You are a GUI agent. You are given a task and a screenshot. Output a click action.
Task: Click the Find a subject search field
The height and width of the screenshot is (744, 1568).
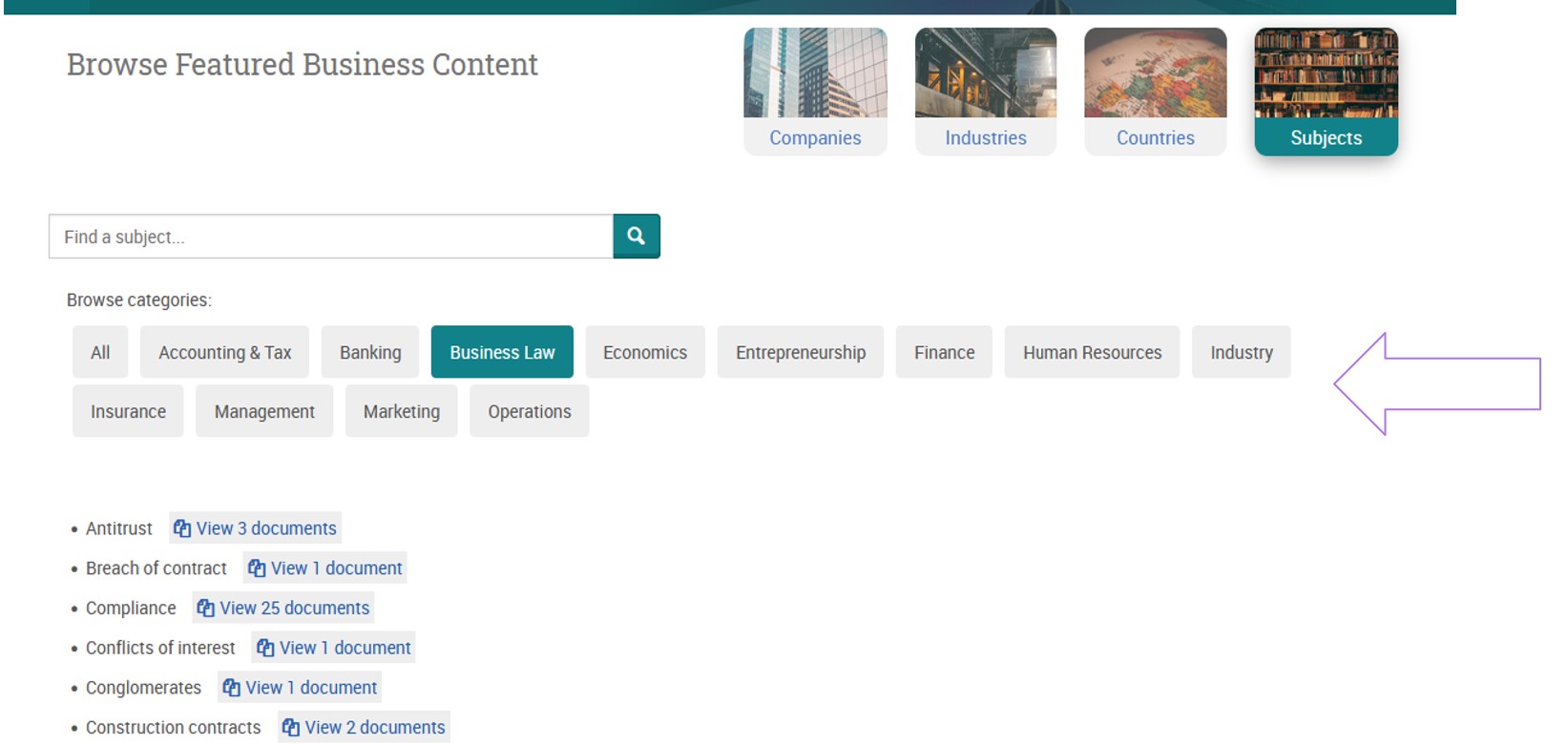click(x=330, y=237)
